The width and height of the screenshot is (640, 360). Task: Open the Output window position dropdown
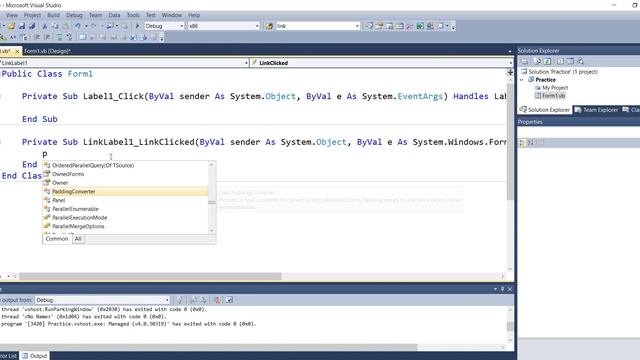pos(495,289)
